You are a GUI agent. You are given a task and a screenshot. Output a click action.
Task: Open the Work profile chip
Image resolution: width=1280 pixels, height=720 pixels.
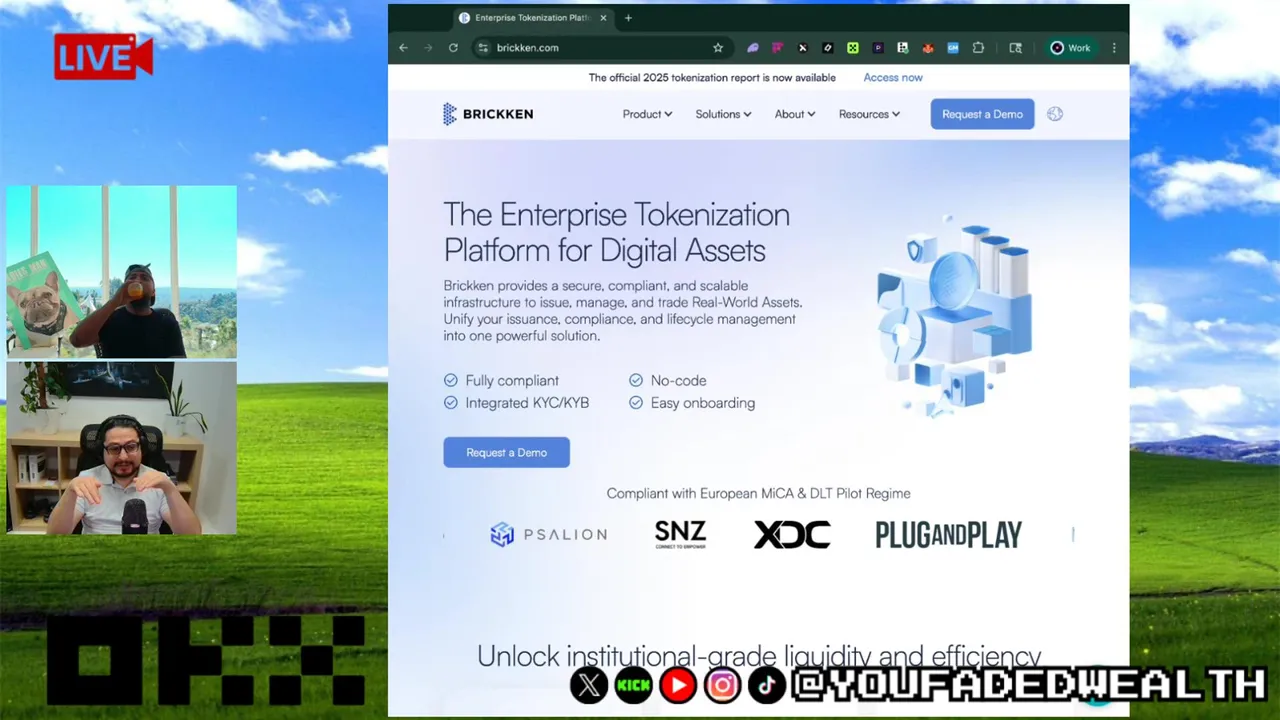pos(1070,48)
